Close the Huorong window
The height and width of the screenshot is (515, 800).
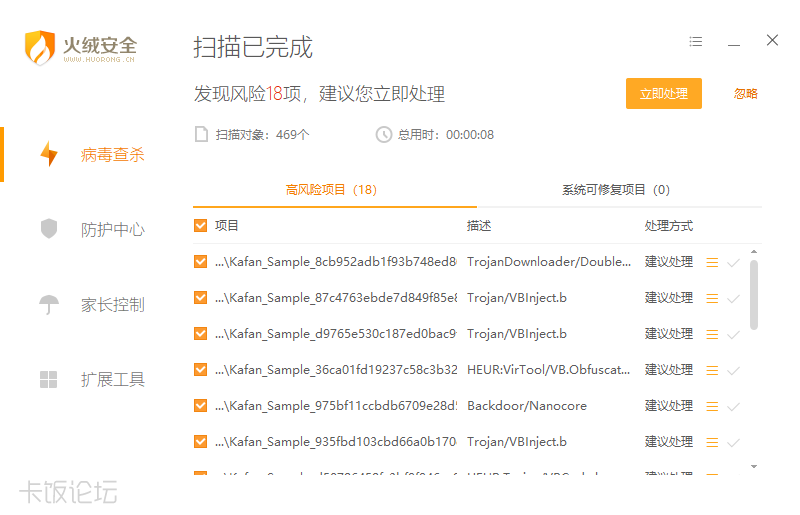tap(772, 40)
